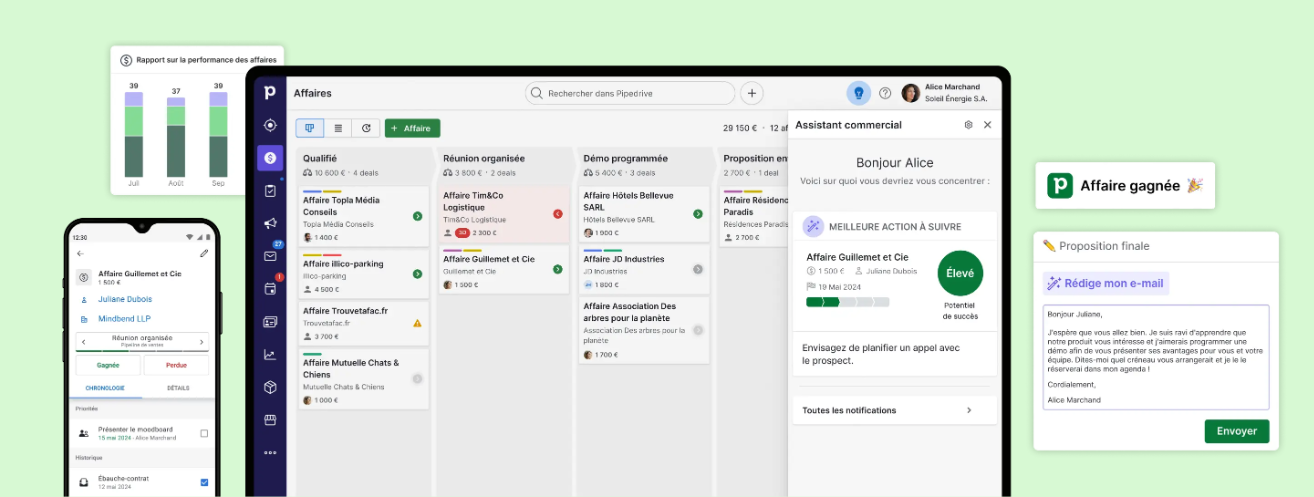The image size is (1314, 497).
Task: Tap edit pencil in phone app
Action: [204, 254]
